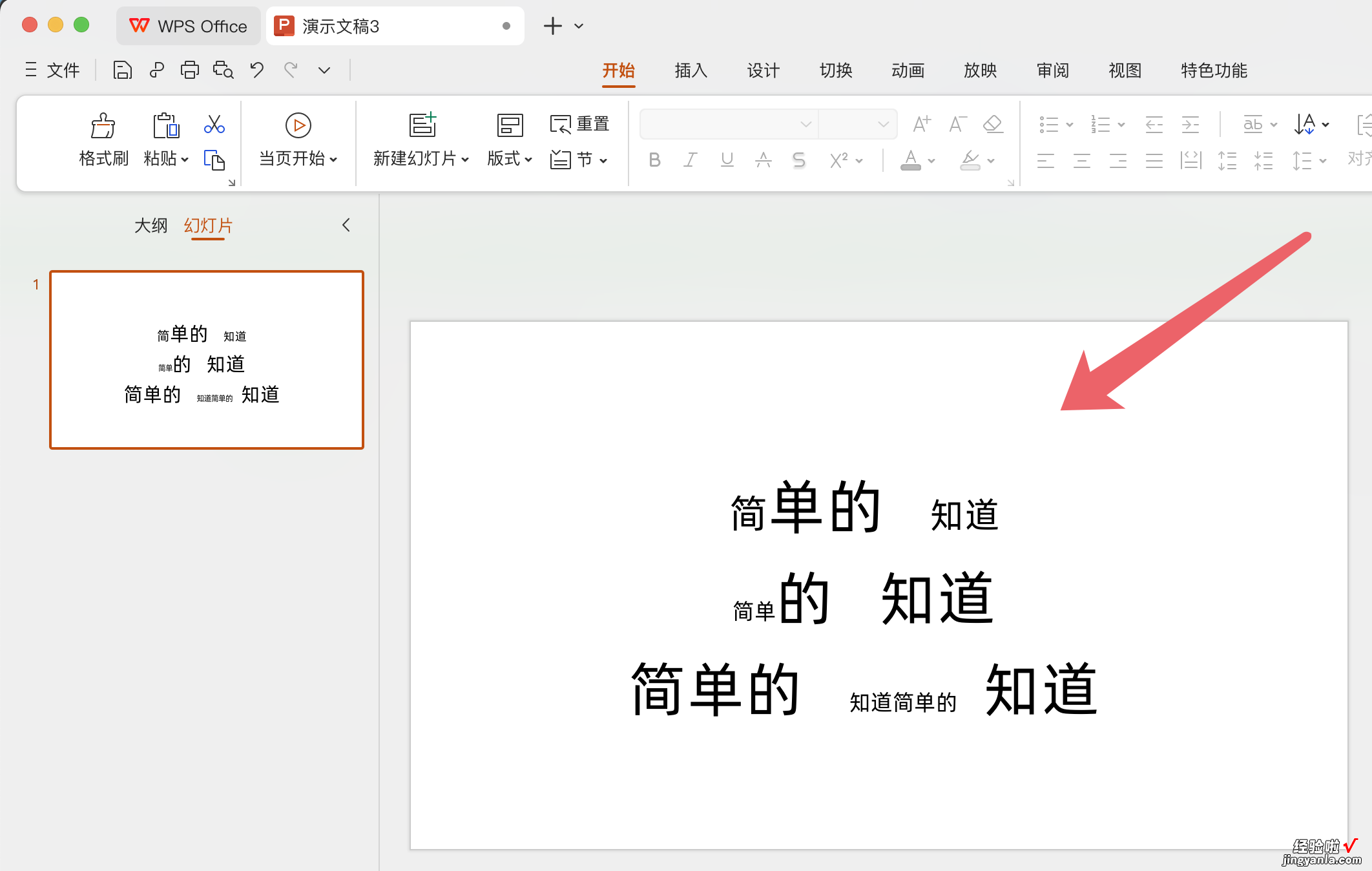Select the Slides (幻灯片) panel view
Screen dimensions: 1372x871
click(208, 226)
